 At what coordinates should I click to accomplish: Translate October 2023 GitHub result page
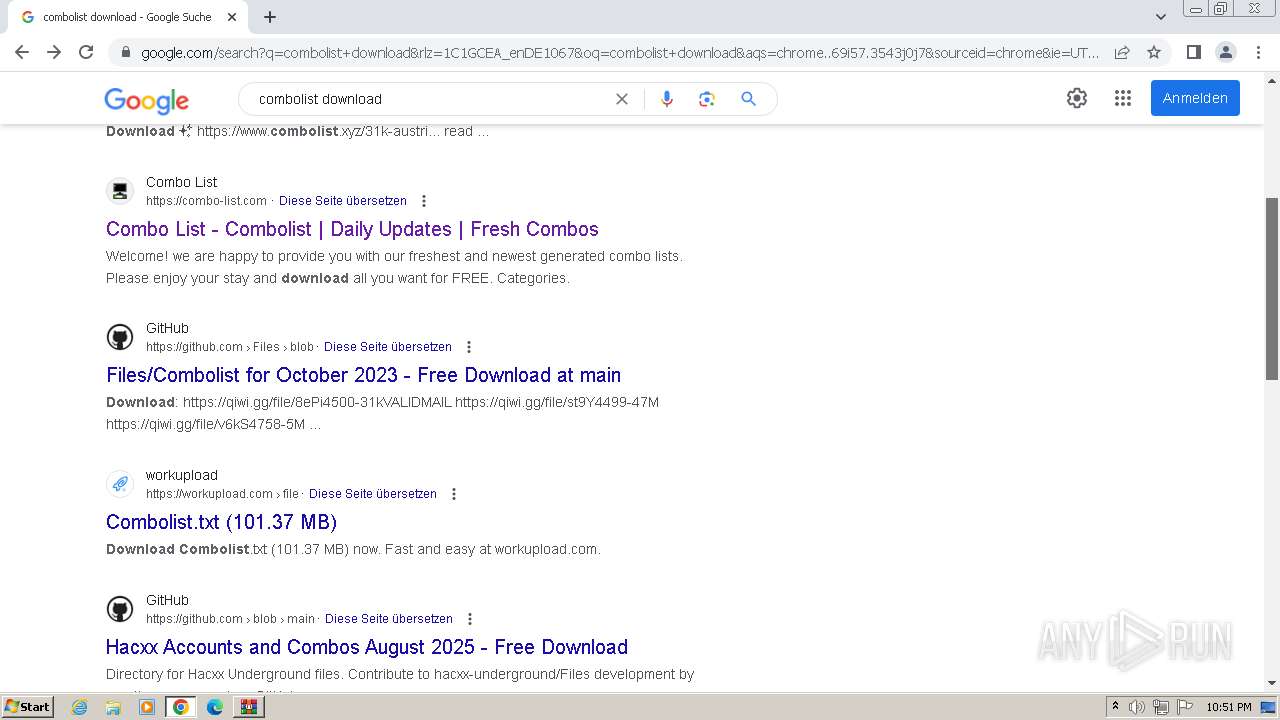coord(388,347)
